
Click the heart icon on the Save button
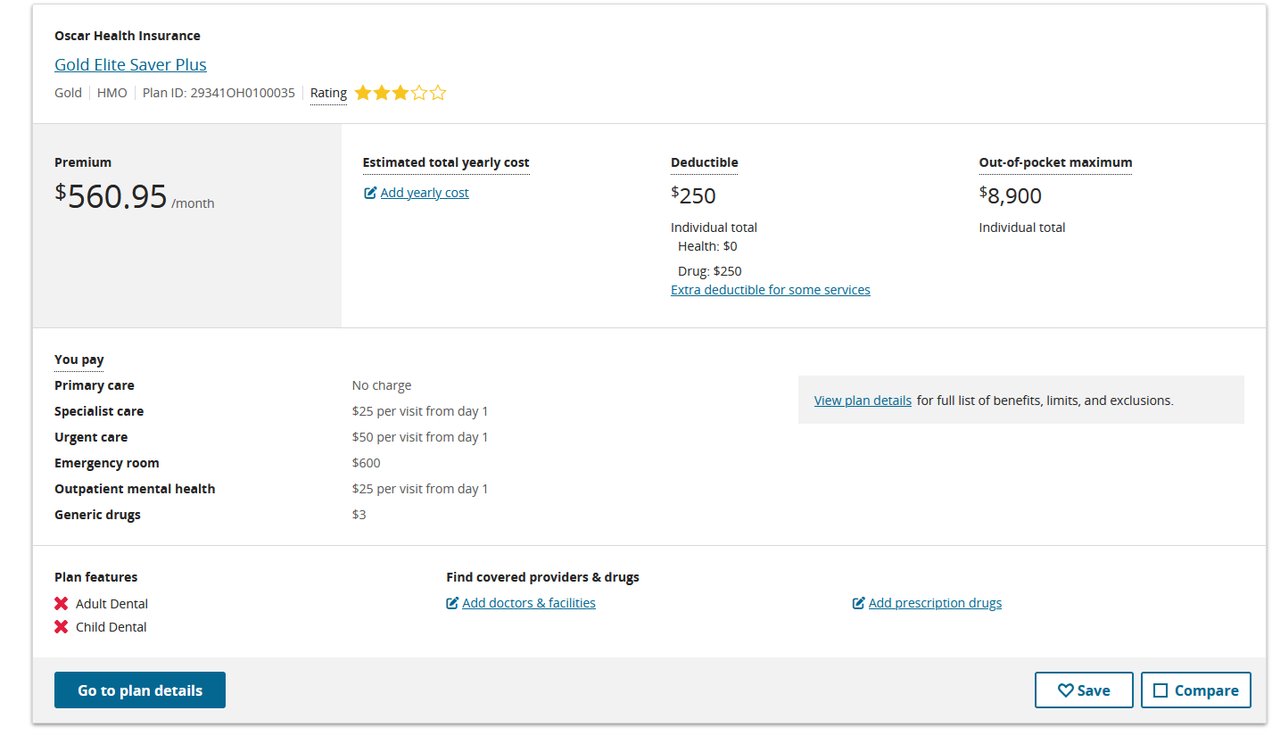(x=1065, y=691)
